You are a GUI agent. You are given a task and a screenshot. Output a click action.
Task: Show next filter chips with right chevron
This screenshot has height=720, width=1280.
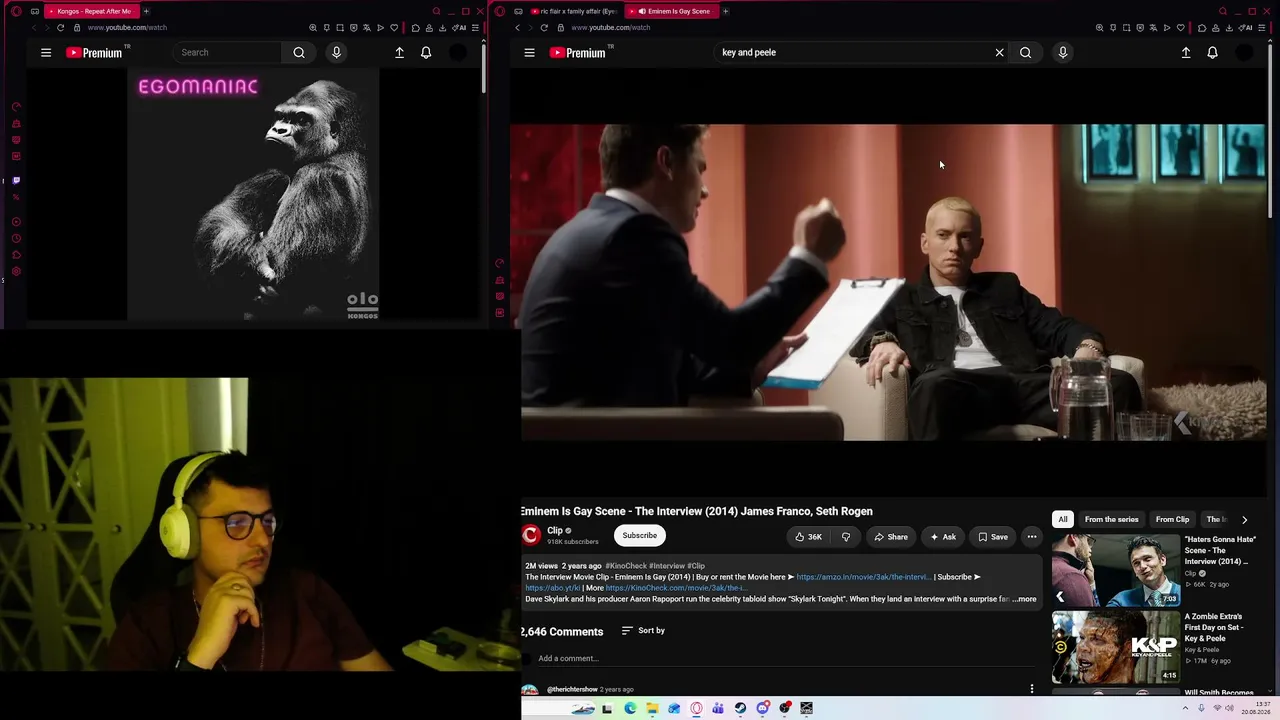pos(1244,520)
